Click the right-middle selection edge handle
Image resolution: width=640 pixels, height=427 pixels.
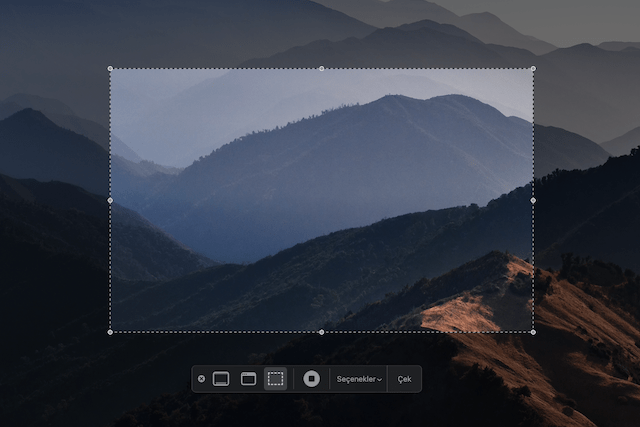click(533, 200)
